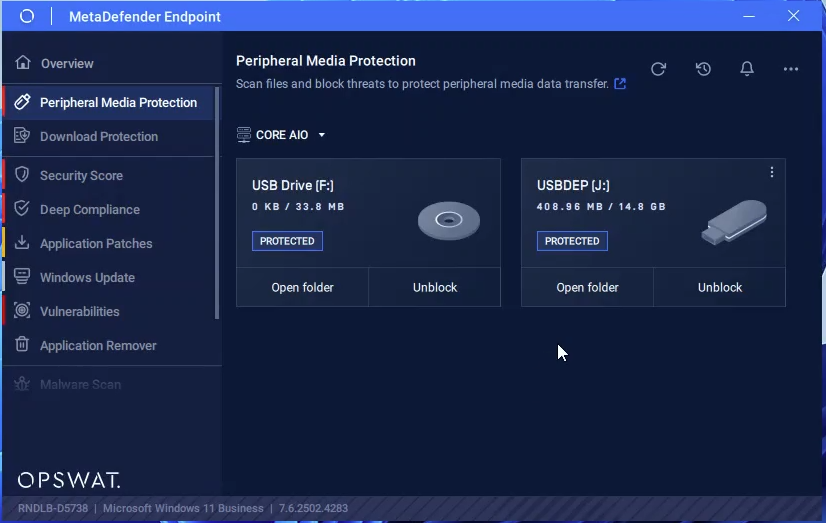Open notifications bell icon
The image size is (826, 523).
(x=747, y=69)
